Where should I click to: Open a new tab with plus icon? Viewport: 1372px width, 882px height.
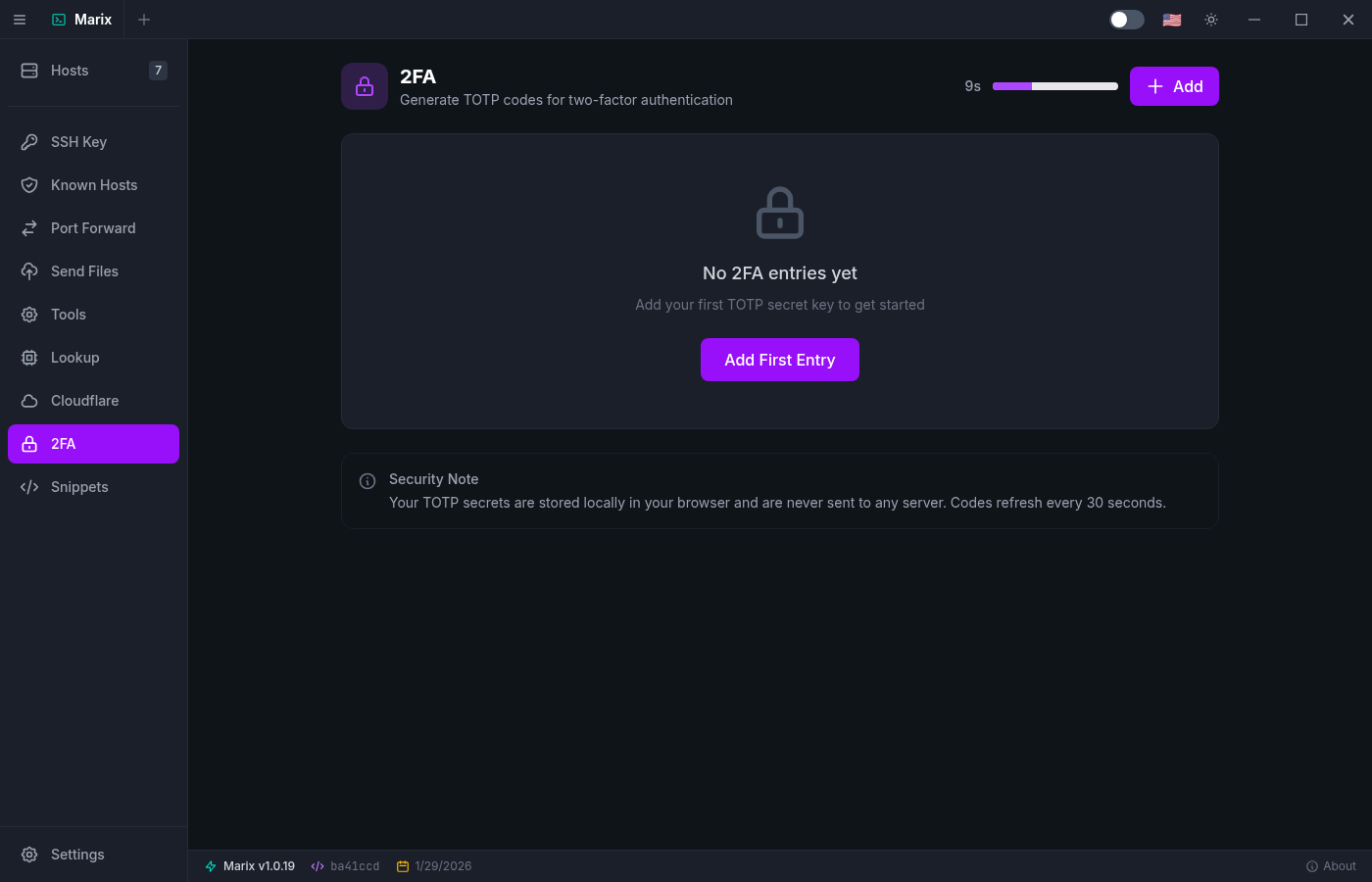(144, 20)
